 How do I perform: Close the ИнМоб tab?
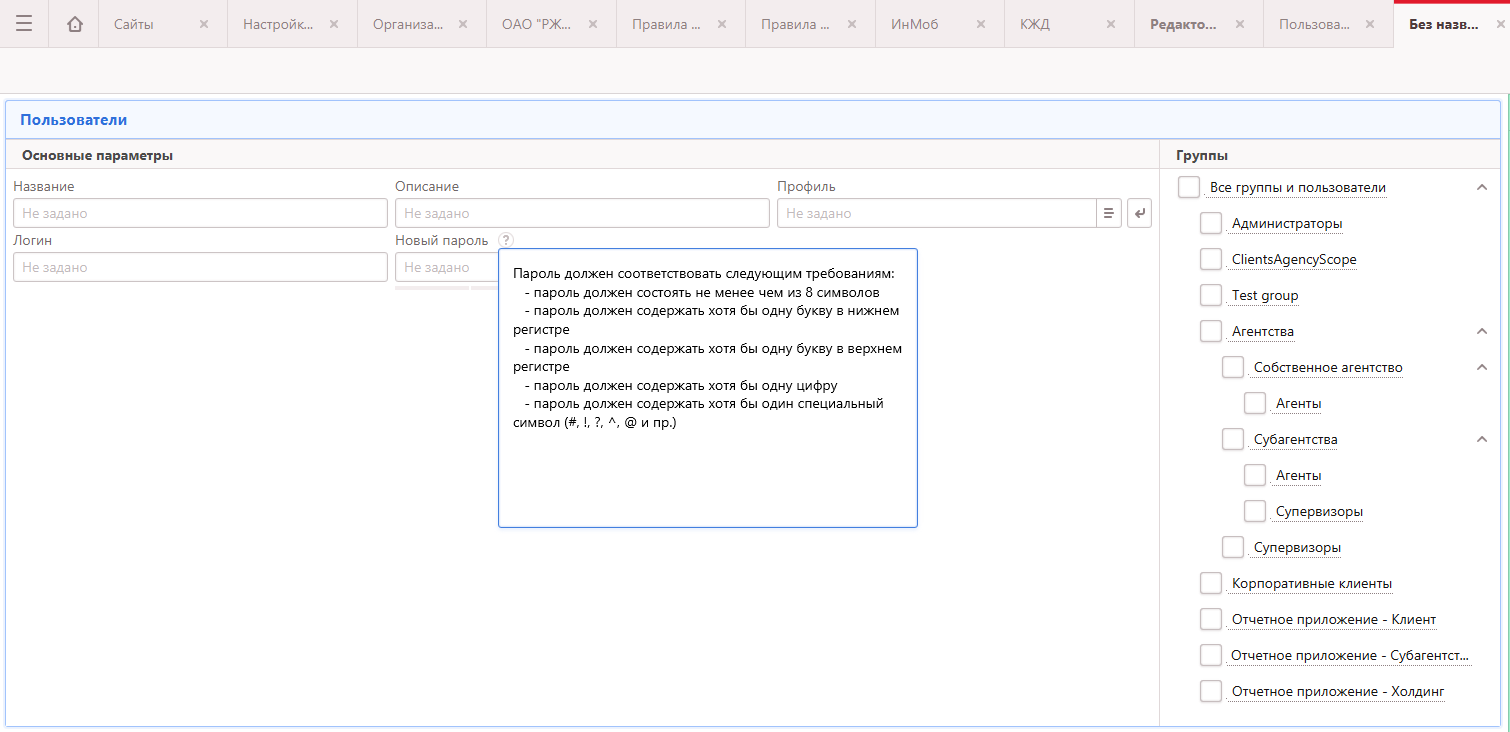tap(981, 24)
